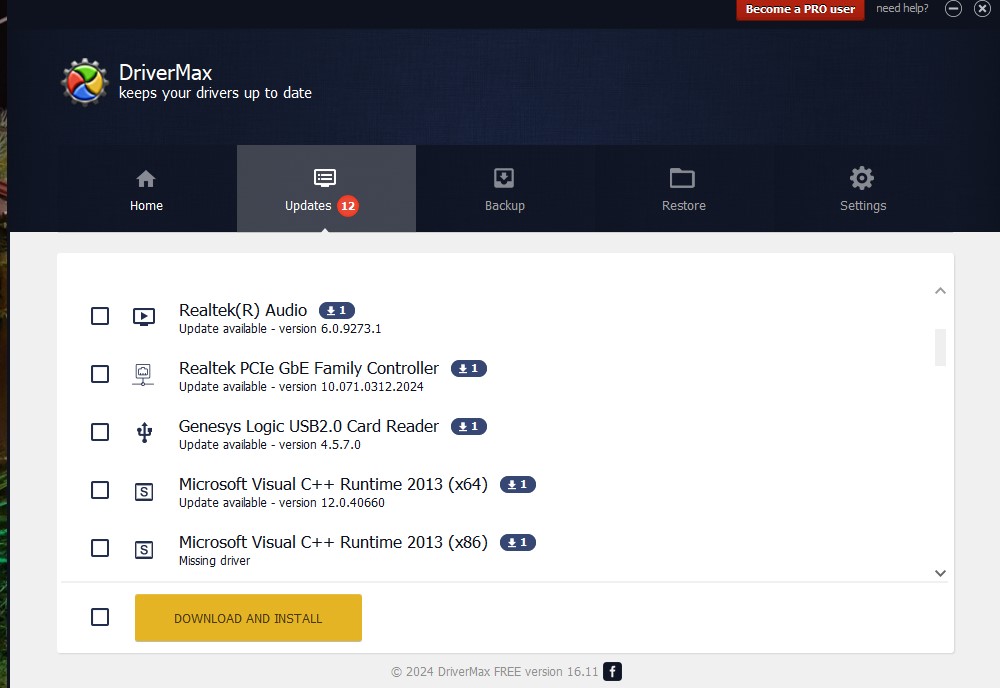Check the Genesys Logic USB2.0 Card Reader box

click(100, 432)
